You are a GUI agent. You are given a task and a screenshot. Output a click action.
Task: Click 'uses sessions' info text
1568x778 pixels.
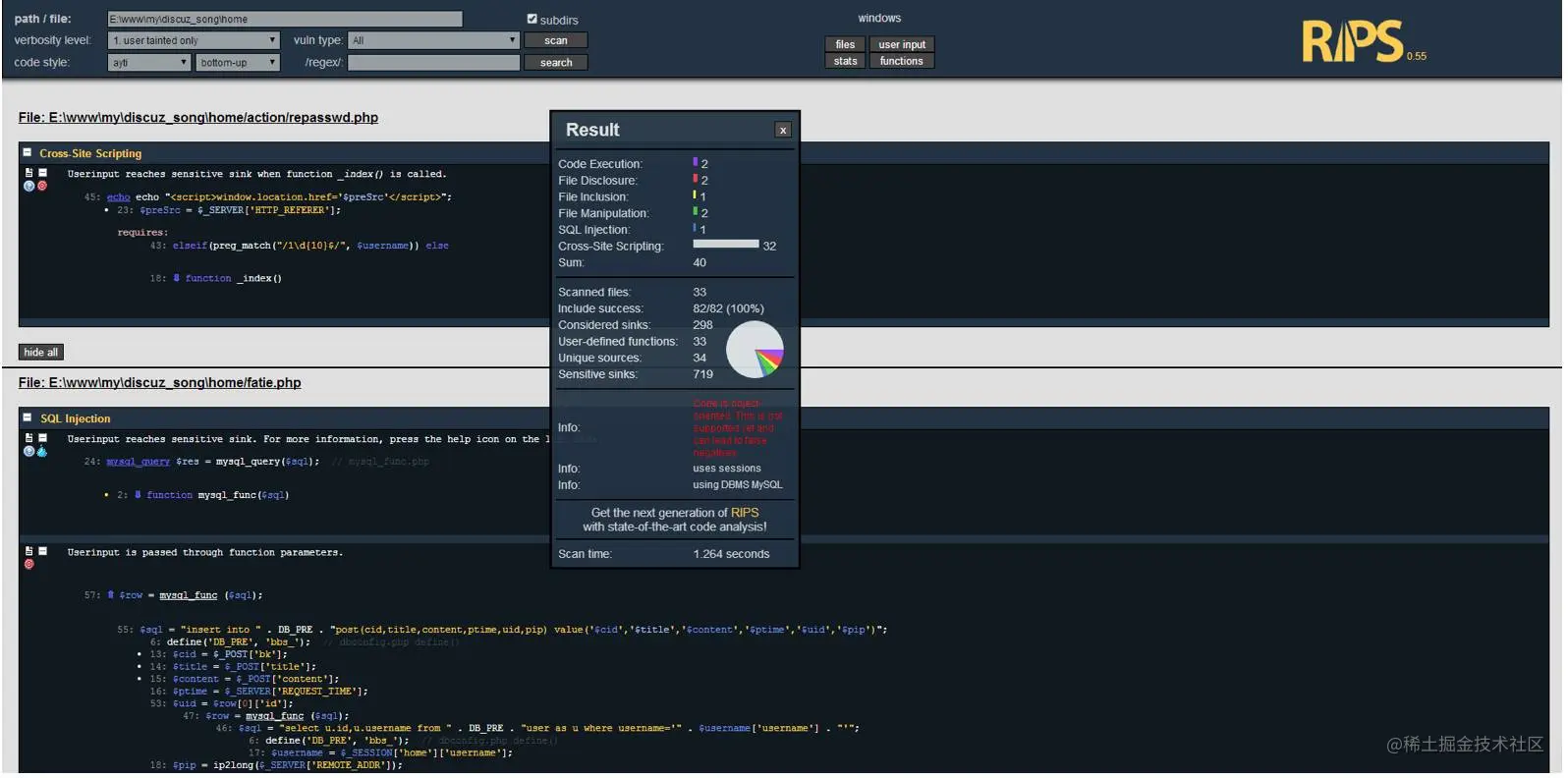click(726, 469)
